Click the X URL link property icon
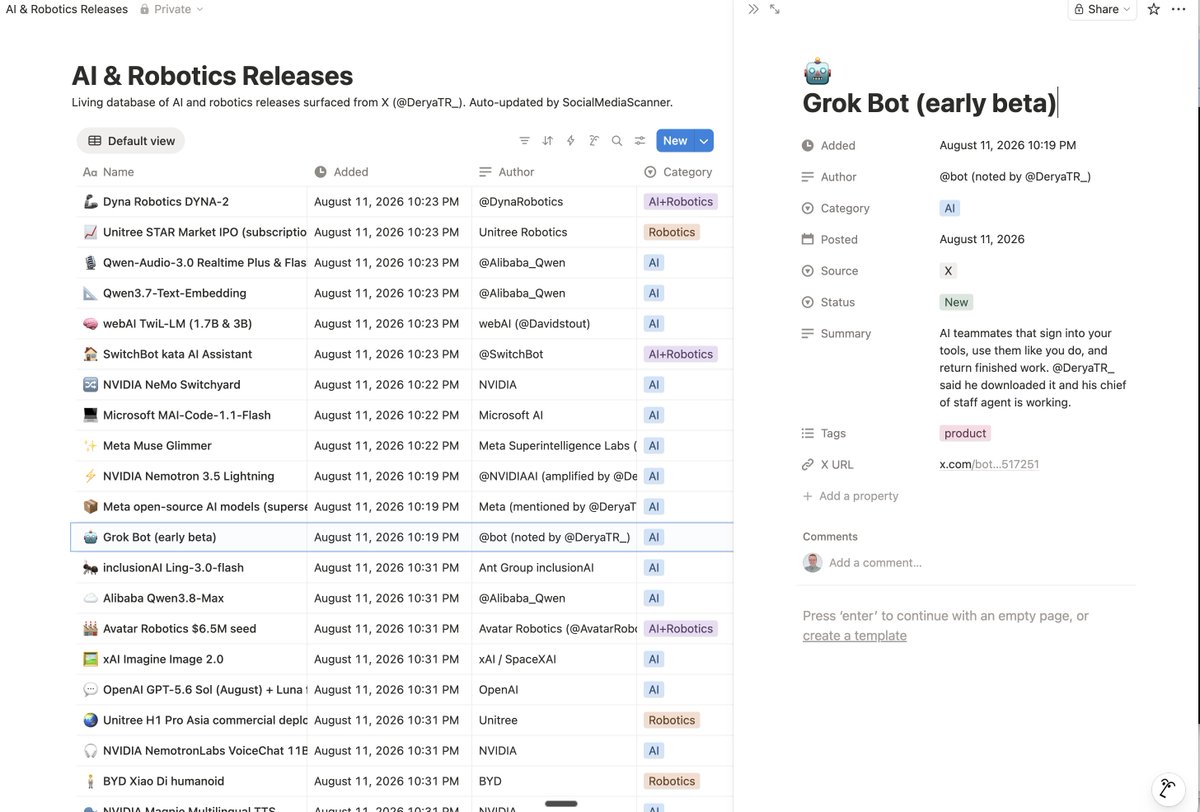This screenshot has width=1200, height=812. point(808,464)
